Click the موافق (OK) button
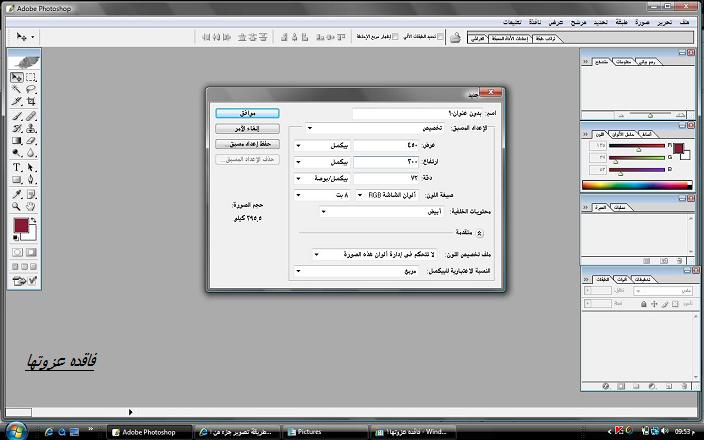Screen dimensions: 704x440 coord(246,114)
